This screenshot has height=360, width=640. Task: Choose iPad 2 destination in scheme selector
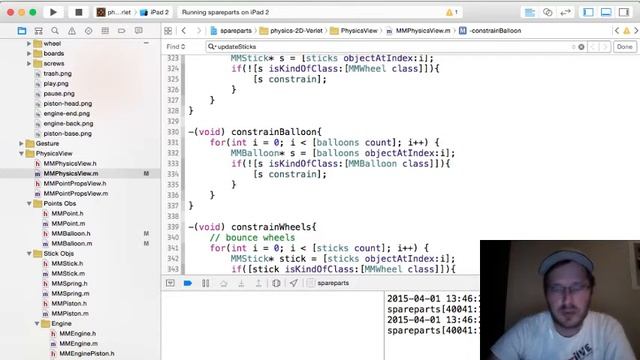tap(154, 12)
